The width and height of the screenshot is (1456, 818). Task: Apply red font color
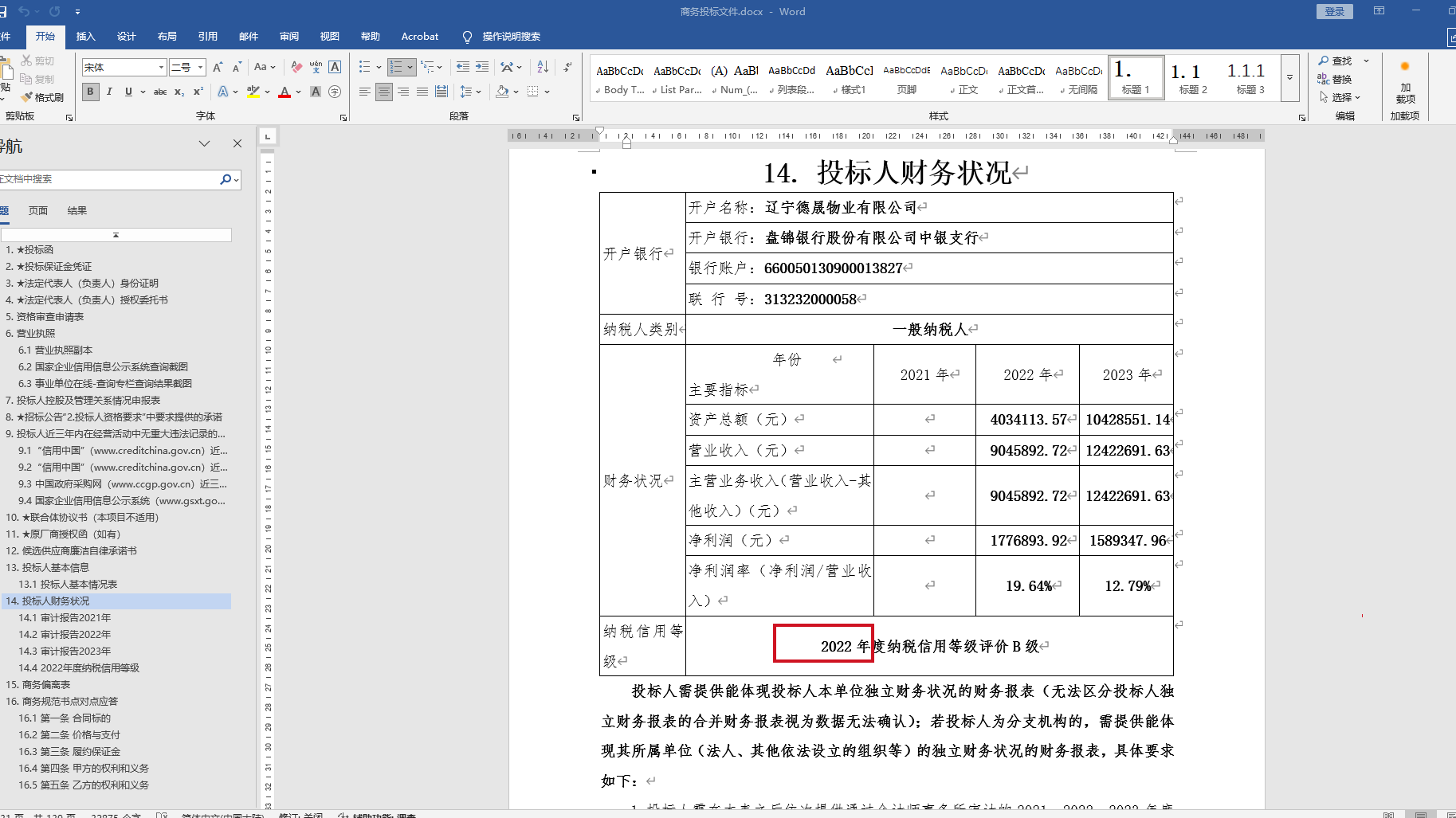[285, 92]
